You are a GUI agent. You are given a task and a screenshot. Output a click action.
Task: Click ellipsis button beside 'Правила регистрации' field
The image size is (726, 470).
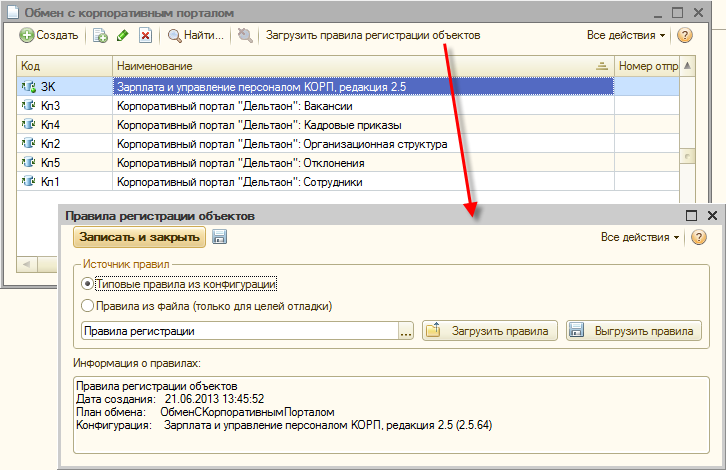pyautogui.click(x=406, y=331)
